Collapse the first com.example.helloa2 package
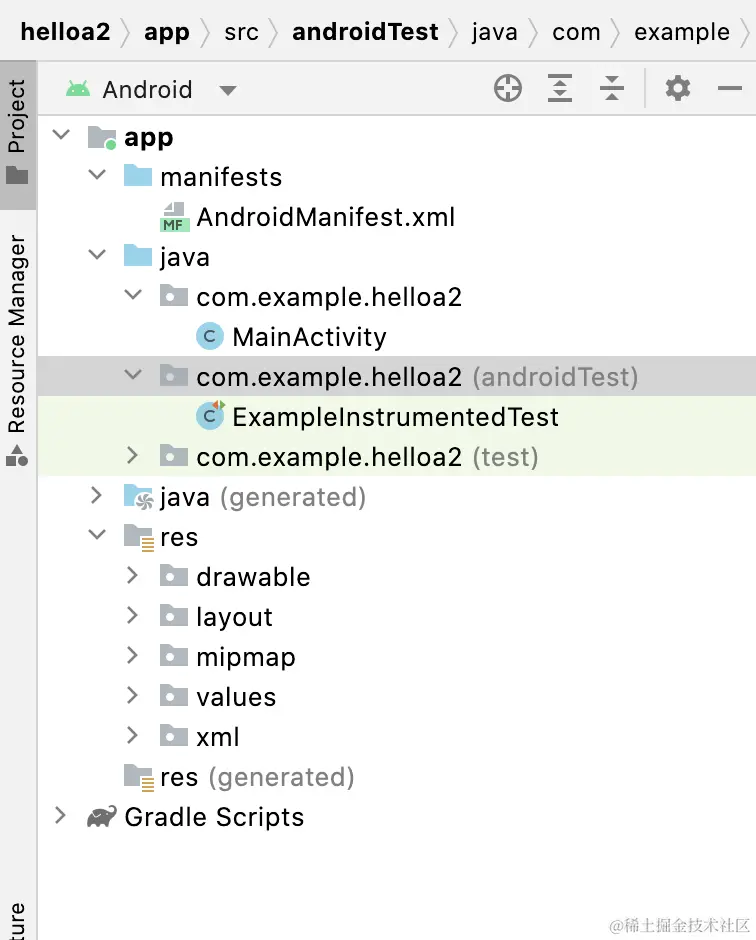 click(x=133, y=295)
